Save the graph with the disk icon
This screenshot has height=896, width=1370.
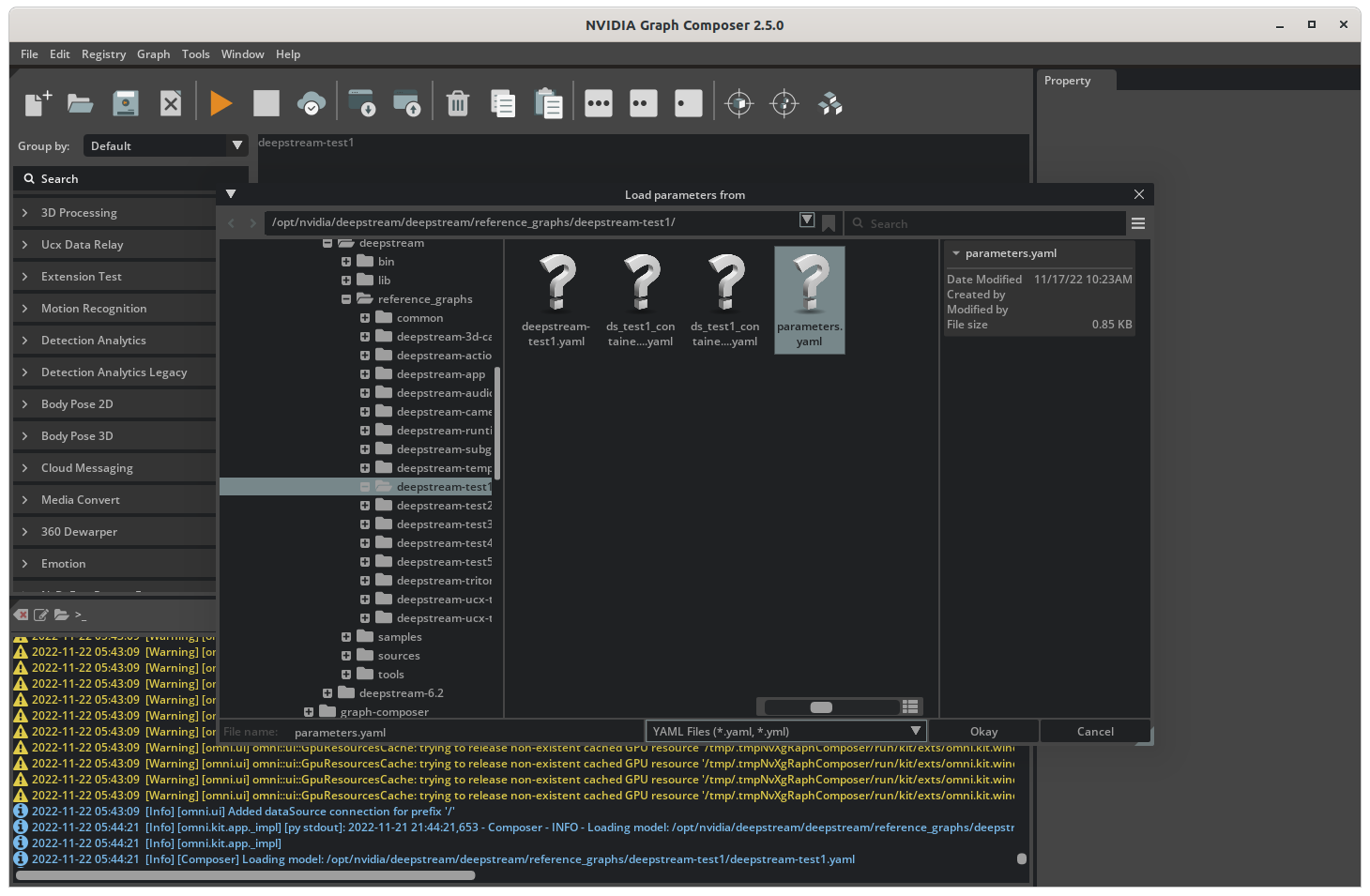pyautogui.click(x=126, y=103)
